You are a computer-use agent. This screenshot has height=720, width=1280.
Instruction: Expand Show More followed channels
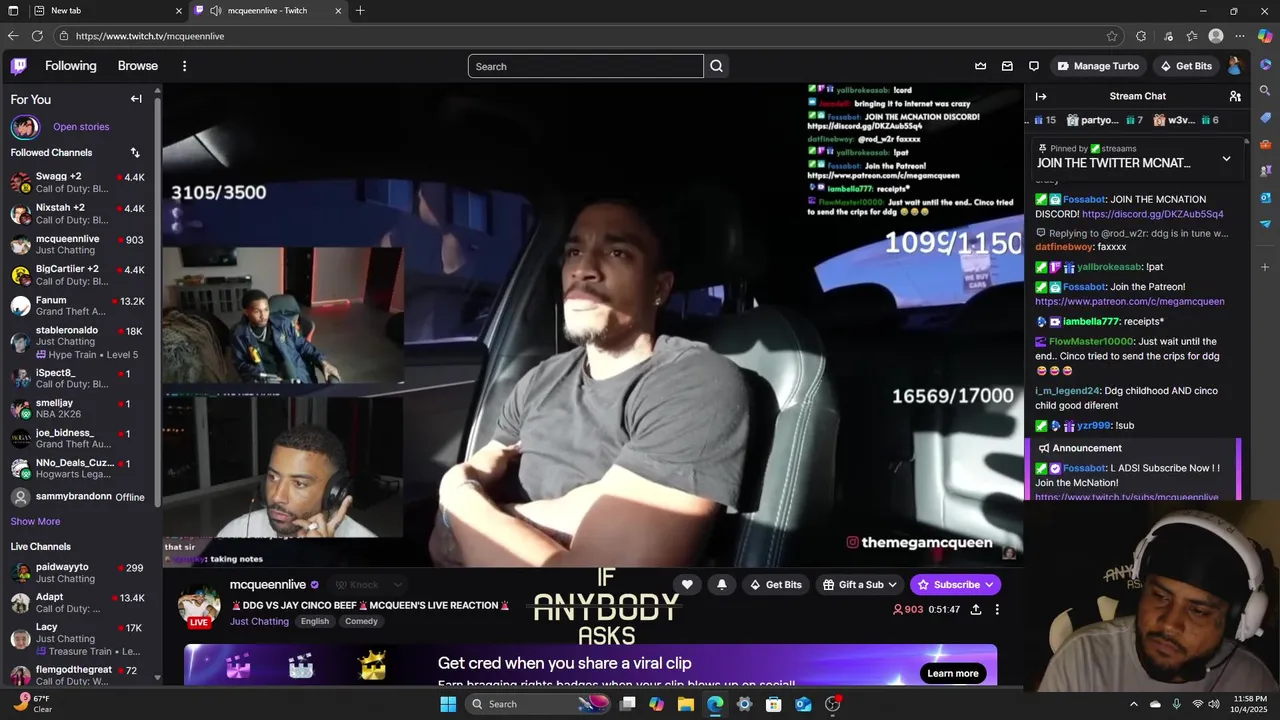[35, 521]
